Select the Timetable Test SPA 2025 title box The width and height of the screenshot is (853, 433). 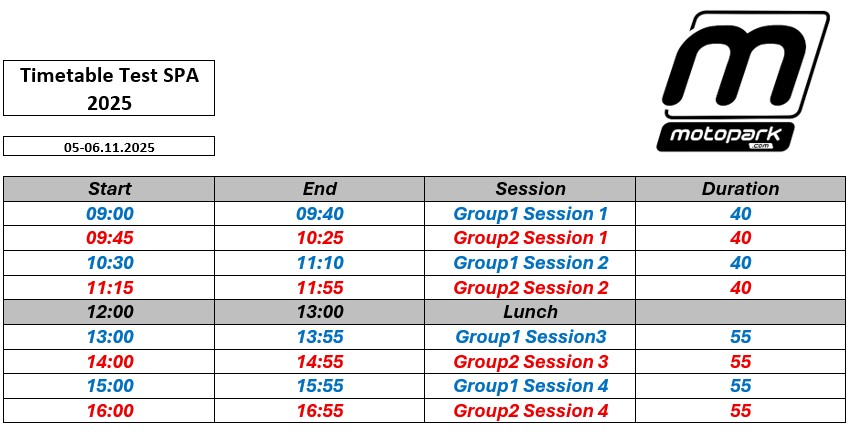[x=109, y=88]
